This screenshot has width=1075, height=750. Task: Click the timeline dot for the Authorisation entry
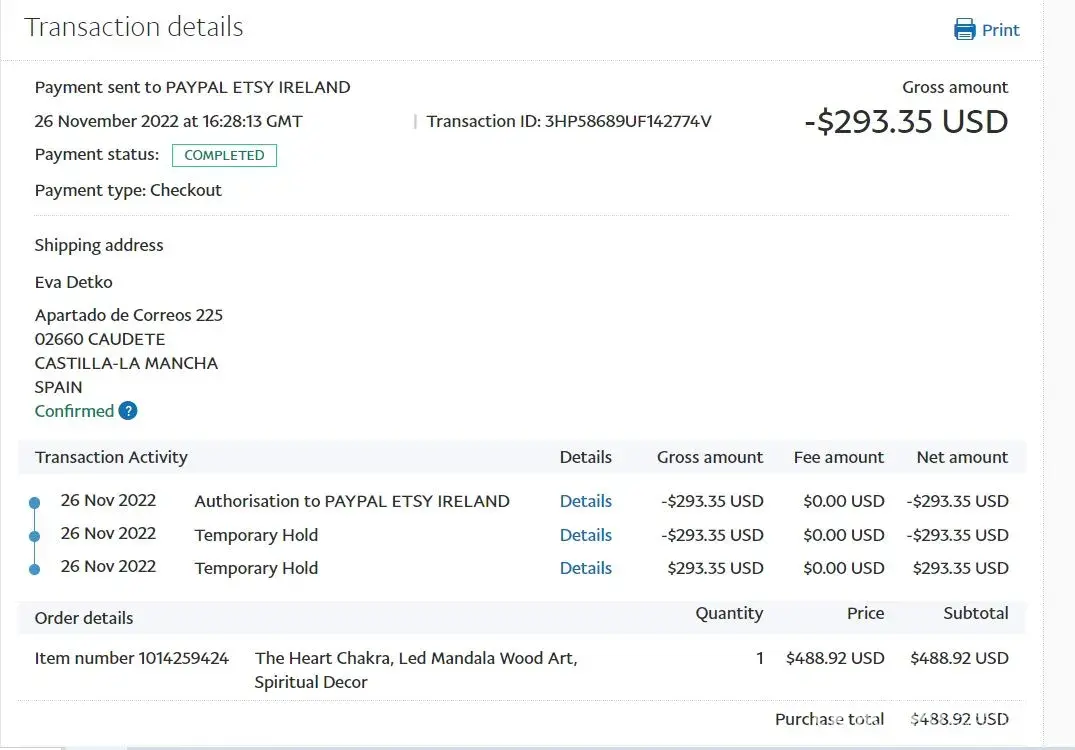[35, 502]
